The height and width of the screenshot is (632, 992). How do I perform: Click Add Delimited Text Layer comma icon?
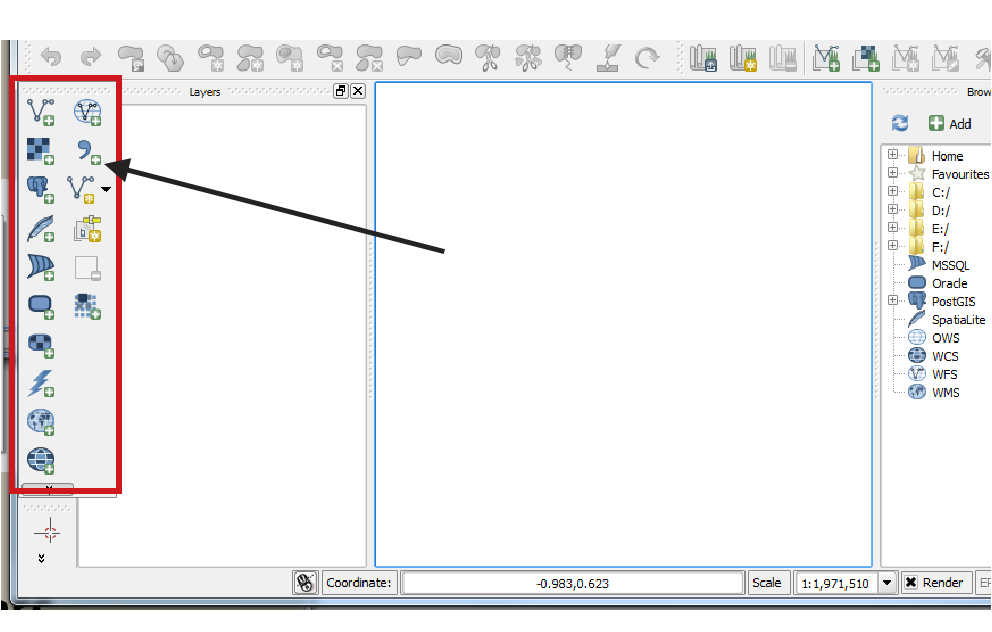tap(88, 151)
